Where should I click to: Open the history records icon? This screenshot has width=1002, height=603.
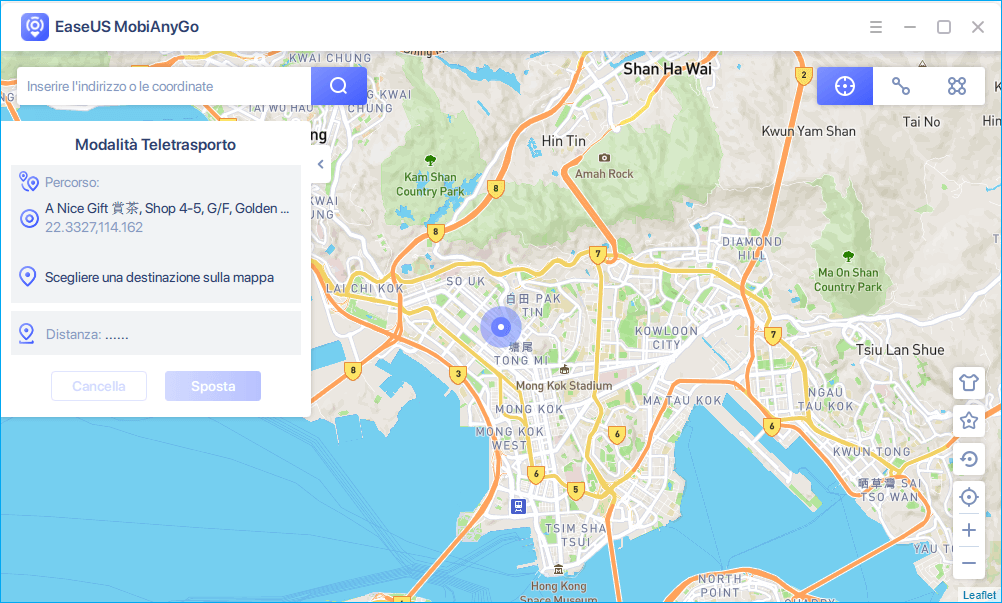[x=968, y=460]
